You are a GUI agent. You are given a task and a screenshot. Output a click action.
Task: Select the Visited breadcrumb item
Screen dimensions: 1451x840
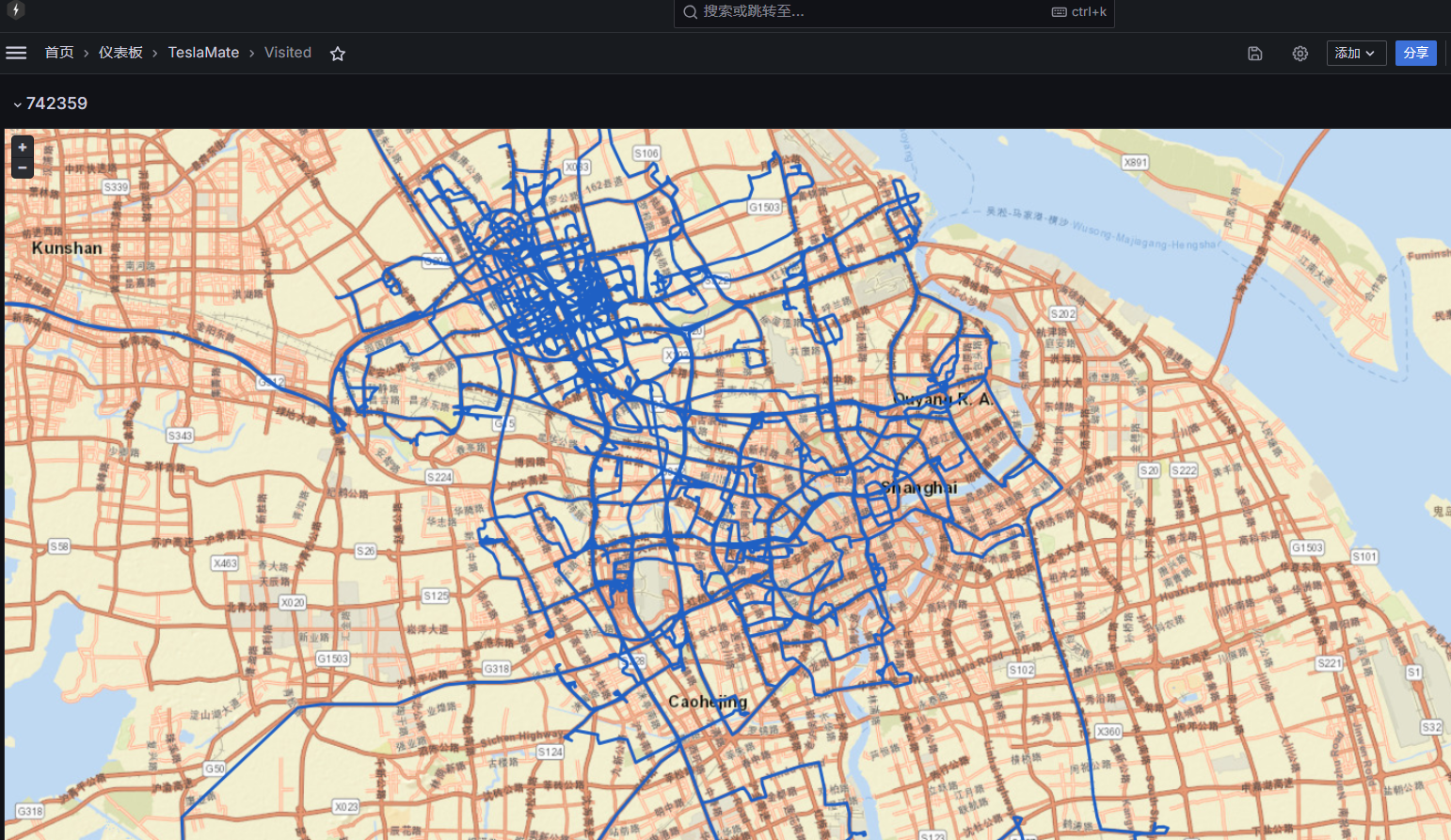(x=287, y=53)
